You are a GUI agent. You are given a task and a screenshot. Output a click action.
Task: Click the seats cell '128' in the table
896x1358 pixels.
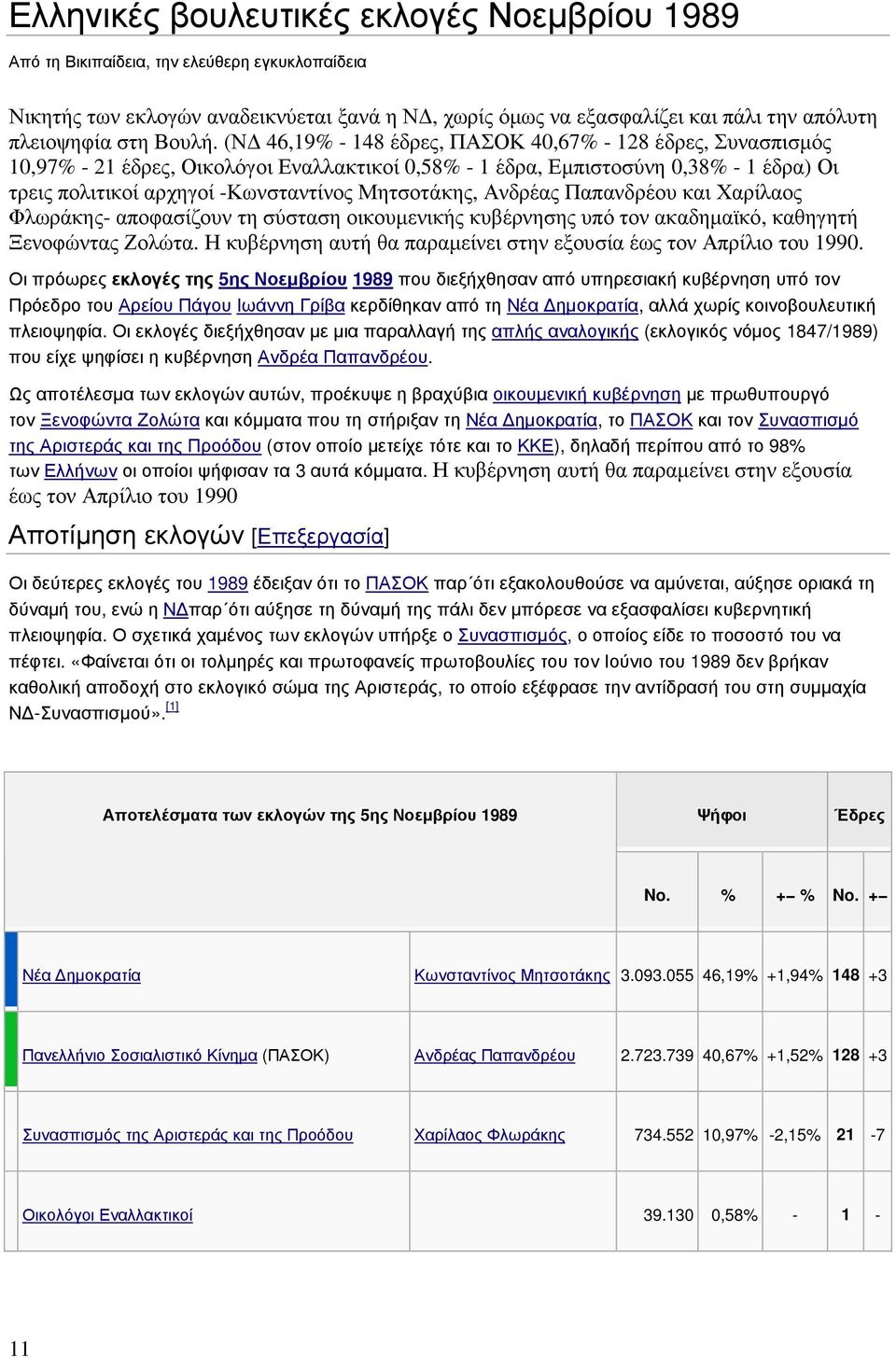846,1055
